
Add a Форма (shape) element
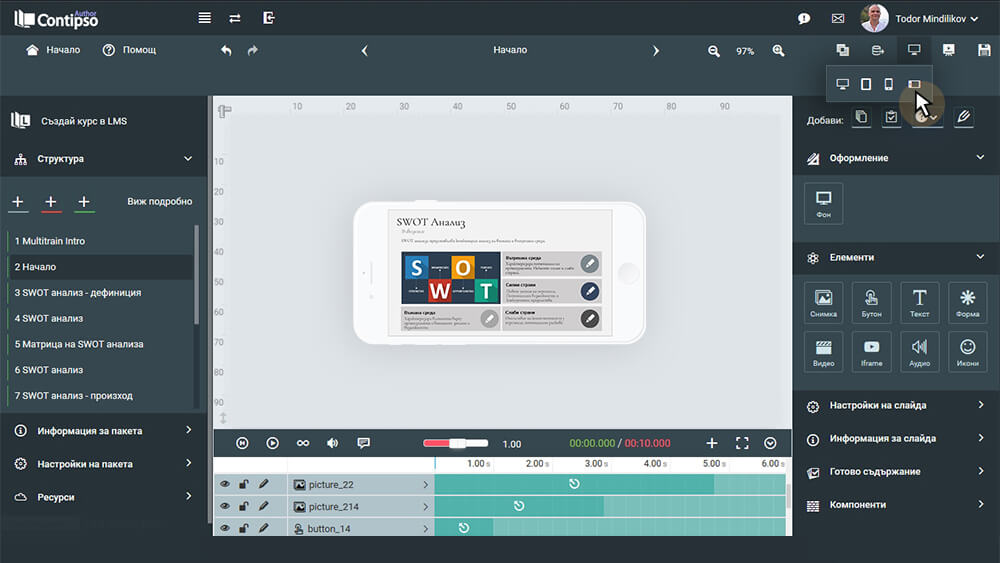(967, 302)
